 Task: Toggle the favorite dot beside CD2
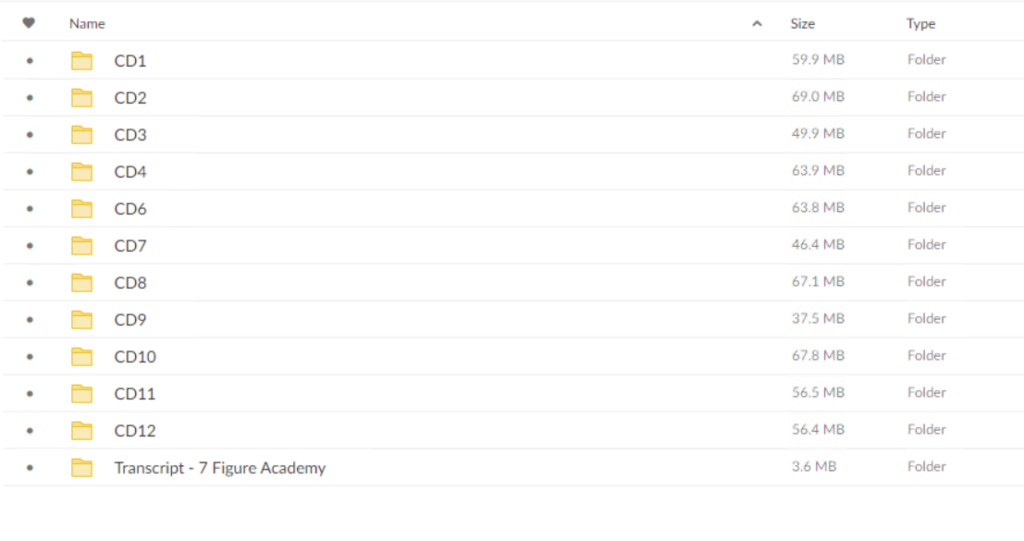pos(29,98)
